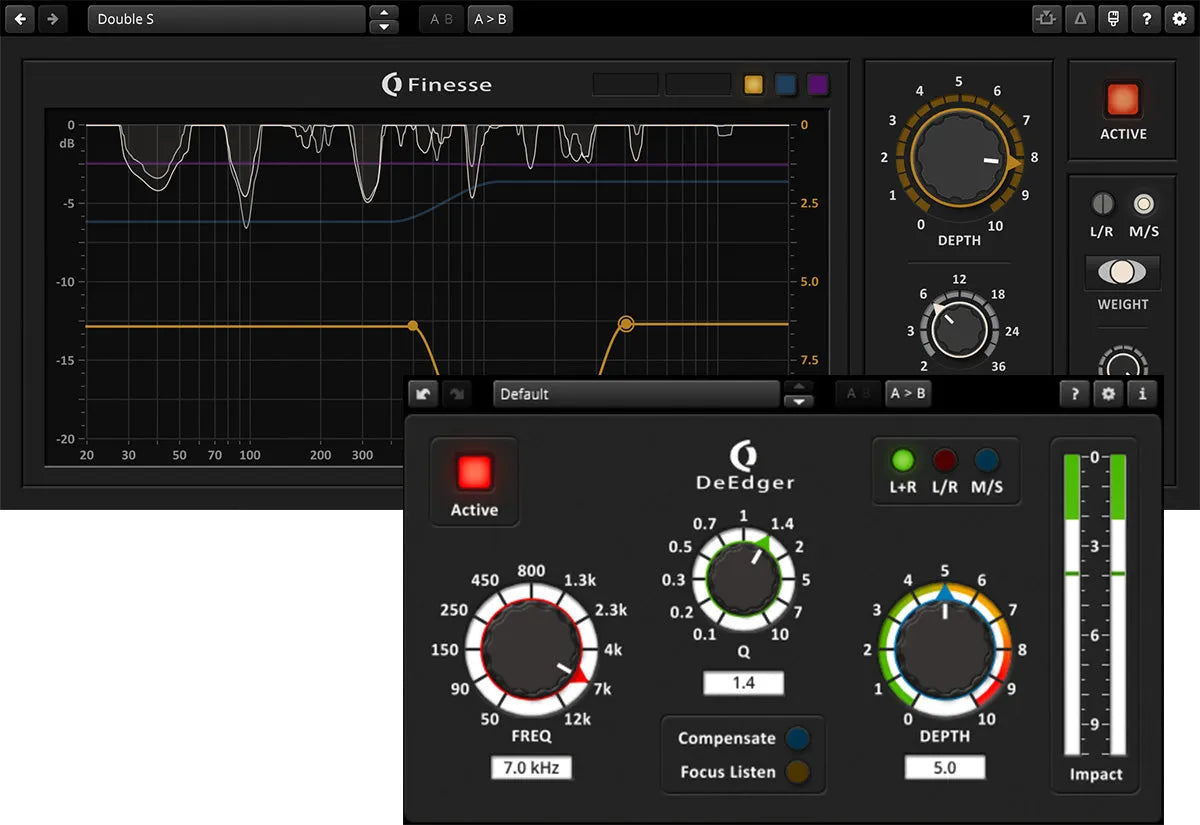Select the yellow band color swatch in Finesse
The height and width of the screenshot is (825, 1200).
click(753, 85)
